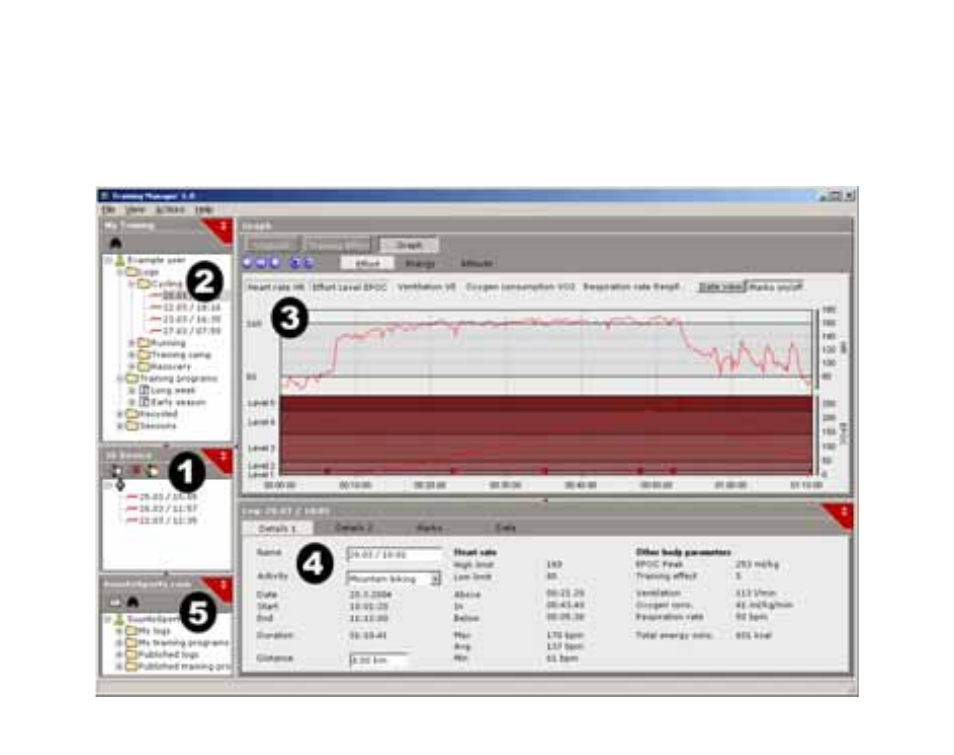Click the Graph view button
This screenshot has height=755, width=954.
409,245
